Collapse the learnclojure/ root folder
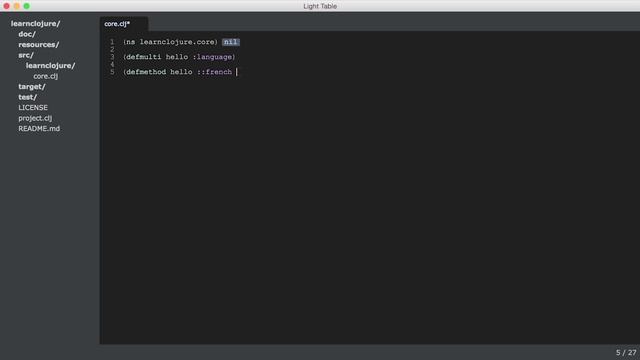 (36, 24)
